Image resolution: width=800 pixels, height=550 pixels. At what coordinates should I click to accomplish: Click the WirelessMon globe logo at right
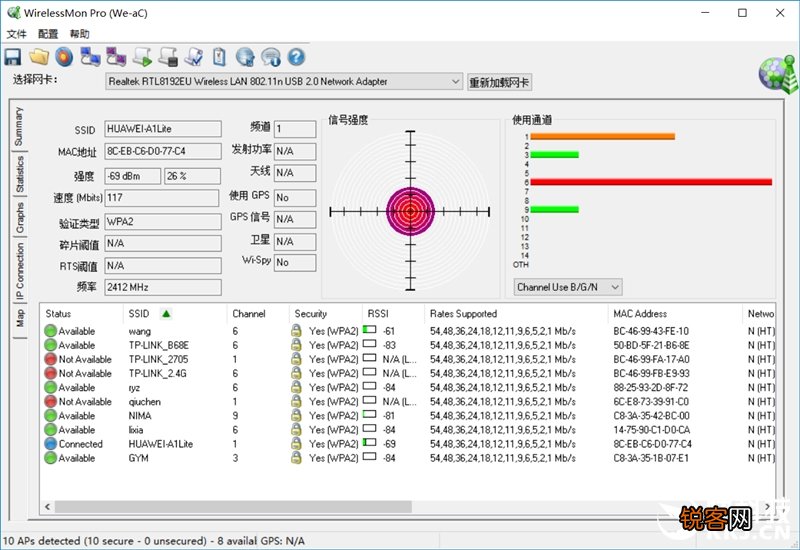[x=778, y=74]
